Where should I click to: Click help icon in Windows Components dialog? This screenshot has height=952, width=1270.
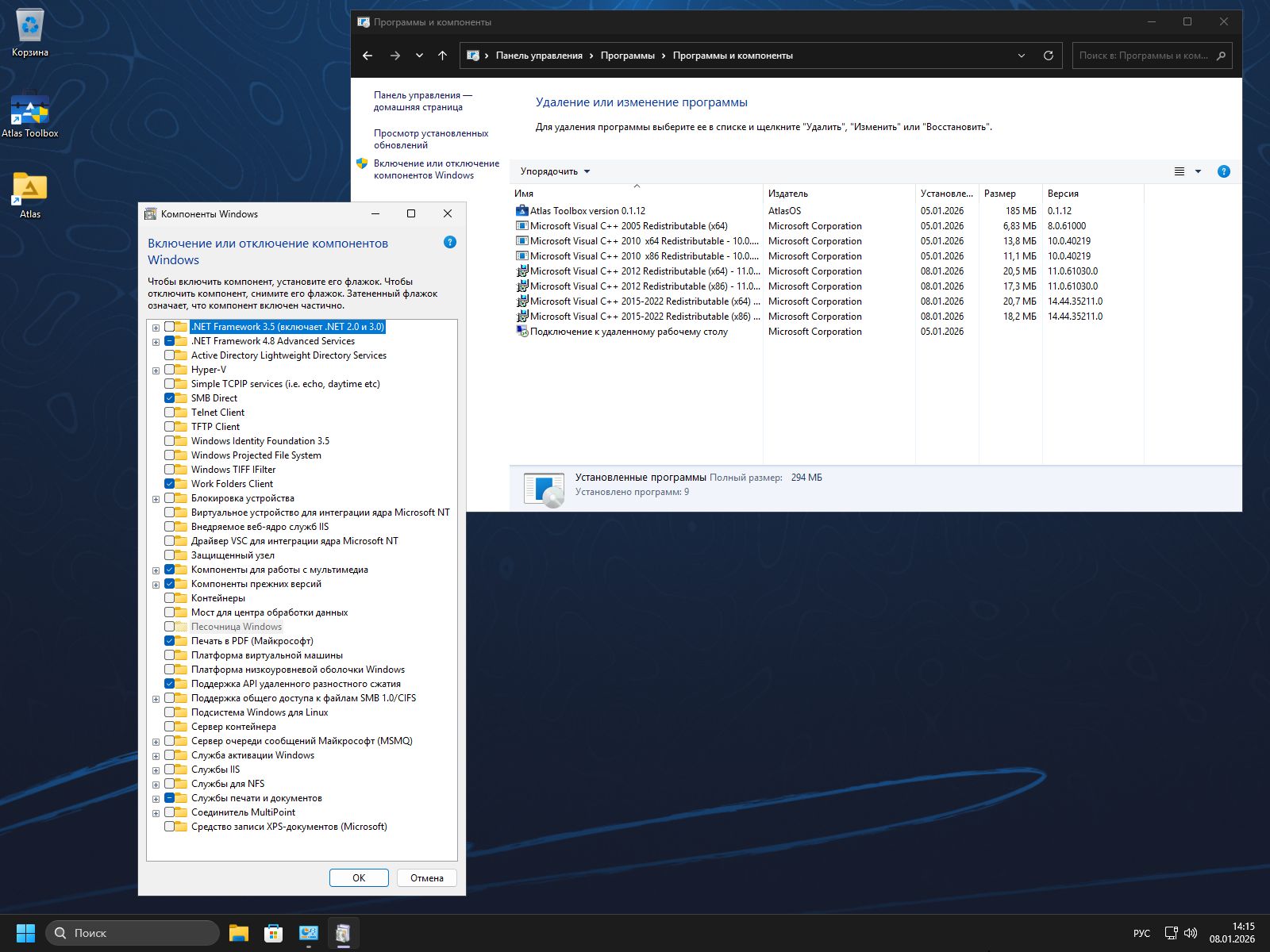[450, 242]
